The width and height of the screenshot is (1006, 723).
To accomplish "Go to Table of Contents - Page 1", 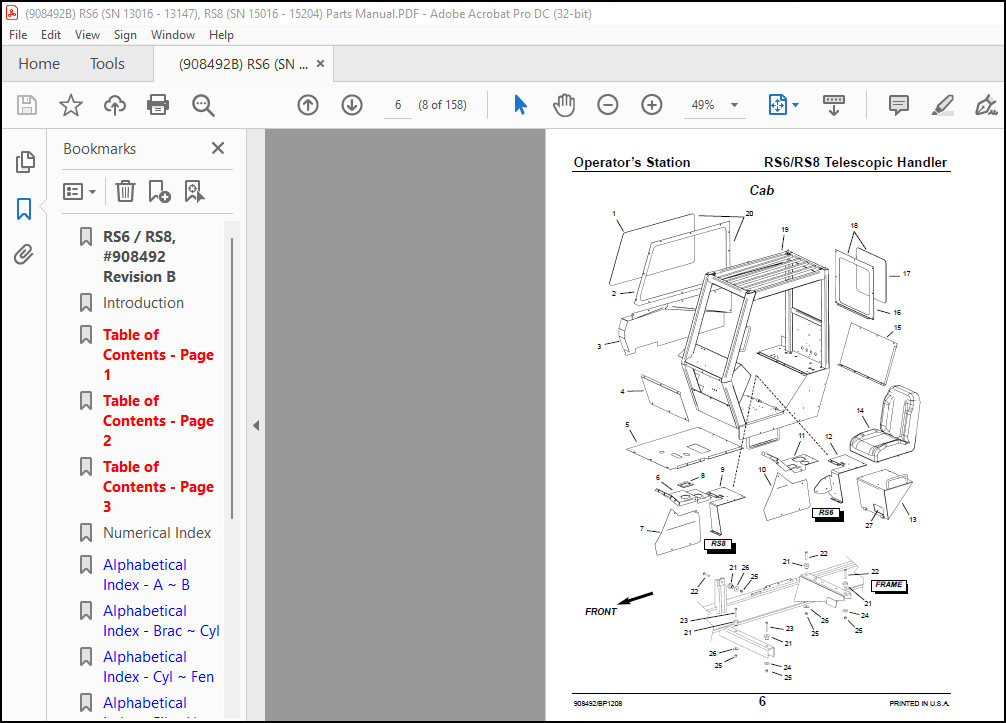I will 158,355.
